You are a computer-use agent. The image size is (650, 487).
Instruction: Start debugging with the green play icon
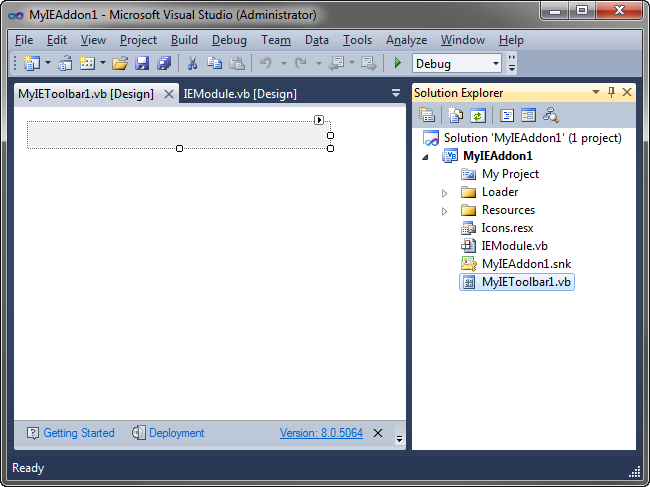point(398,63)
